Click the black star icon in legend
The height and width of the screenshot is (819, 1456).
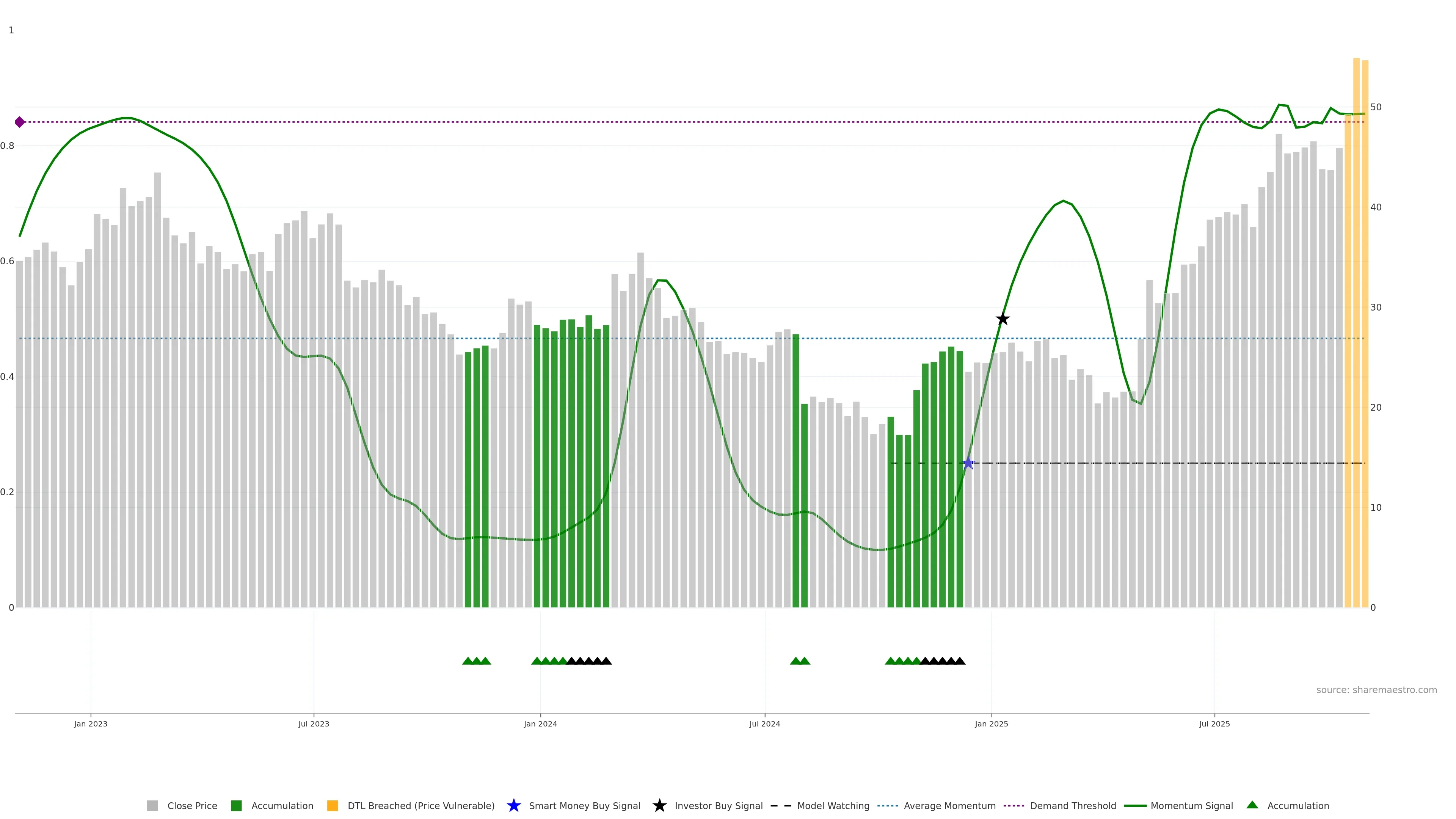659,806
